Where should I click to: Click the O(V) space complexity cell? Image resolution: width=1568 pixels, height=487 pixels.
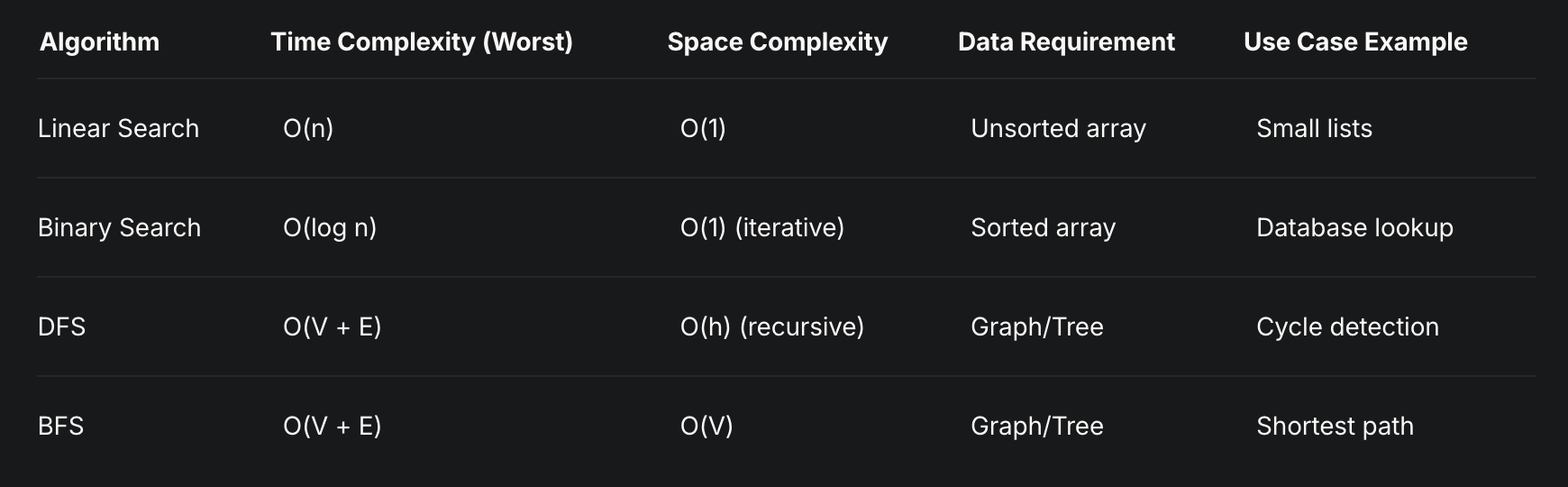coord(707,426)
